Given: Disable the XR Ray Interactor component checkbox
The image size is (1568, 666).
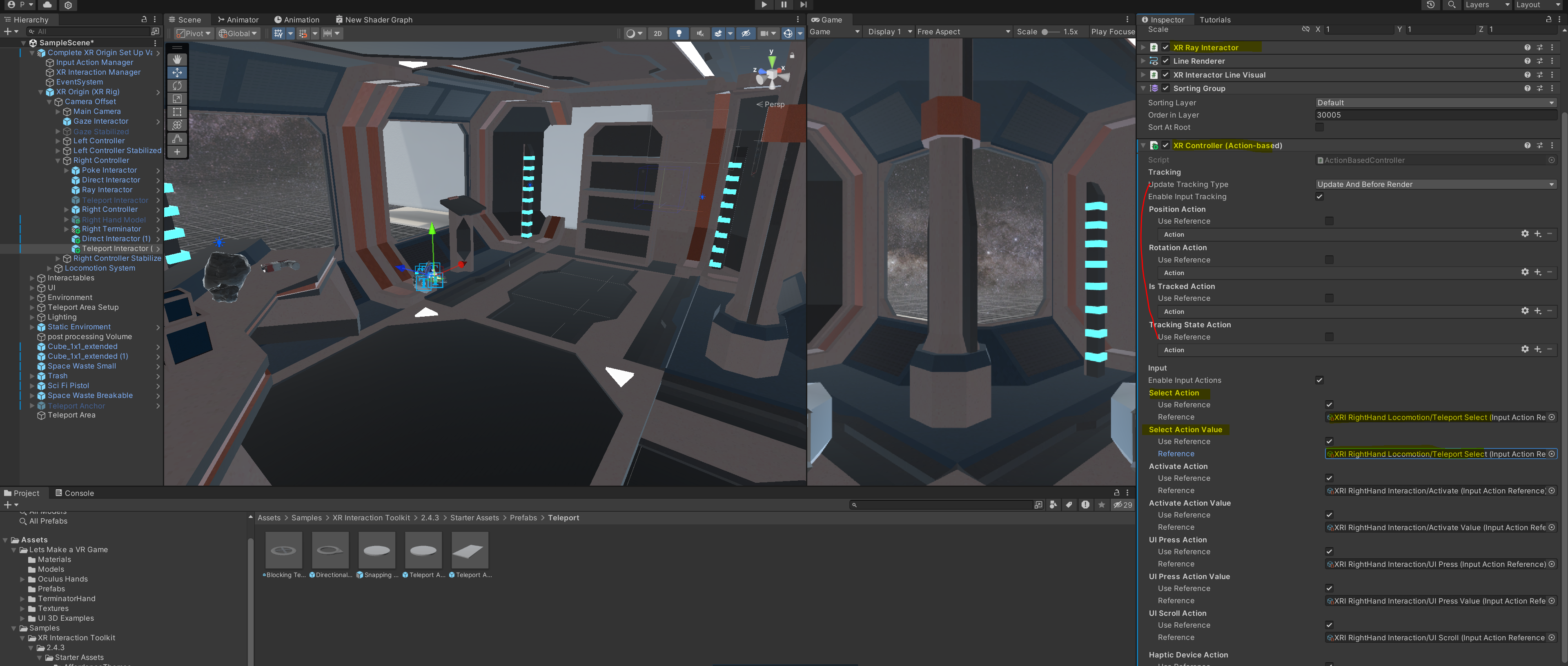Looking at the screenshot, I should pos(1165,47).
